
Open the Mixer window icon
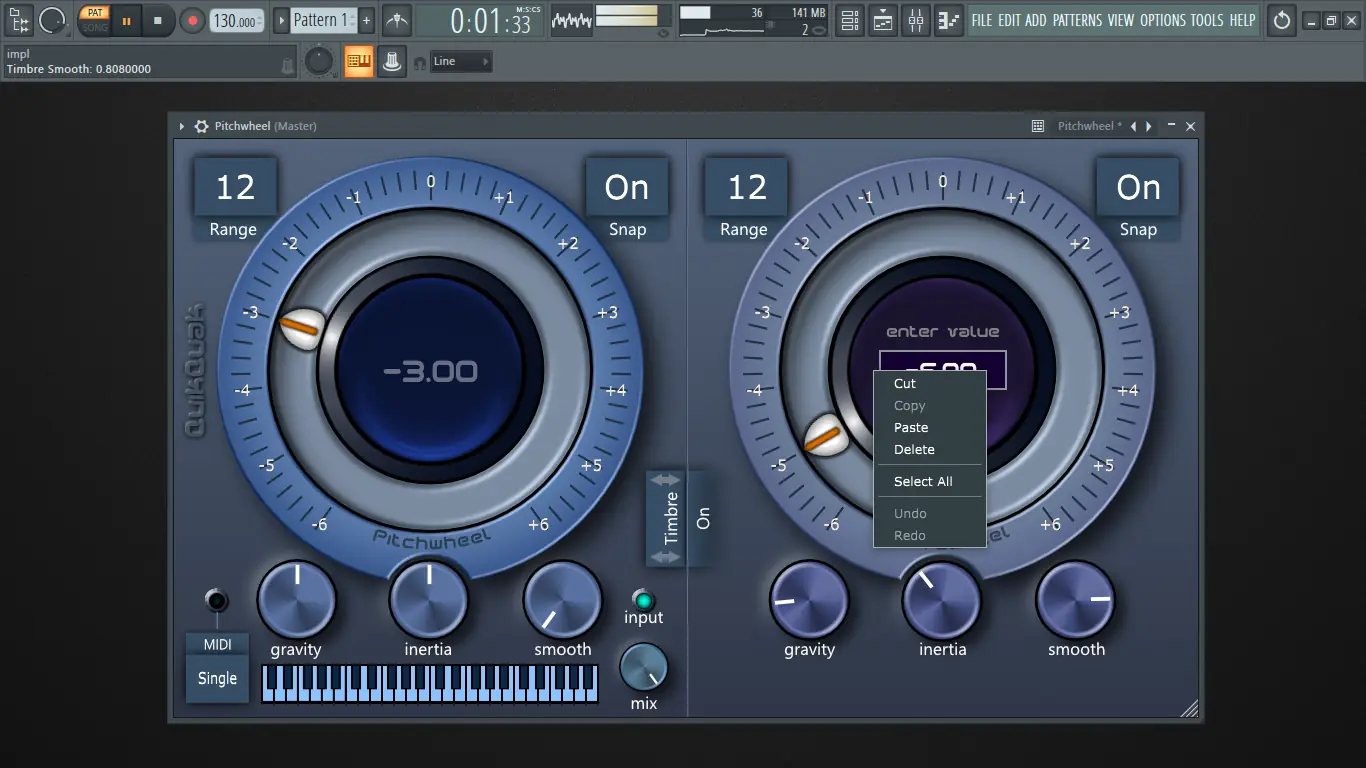[x=916, y=20]
